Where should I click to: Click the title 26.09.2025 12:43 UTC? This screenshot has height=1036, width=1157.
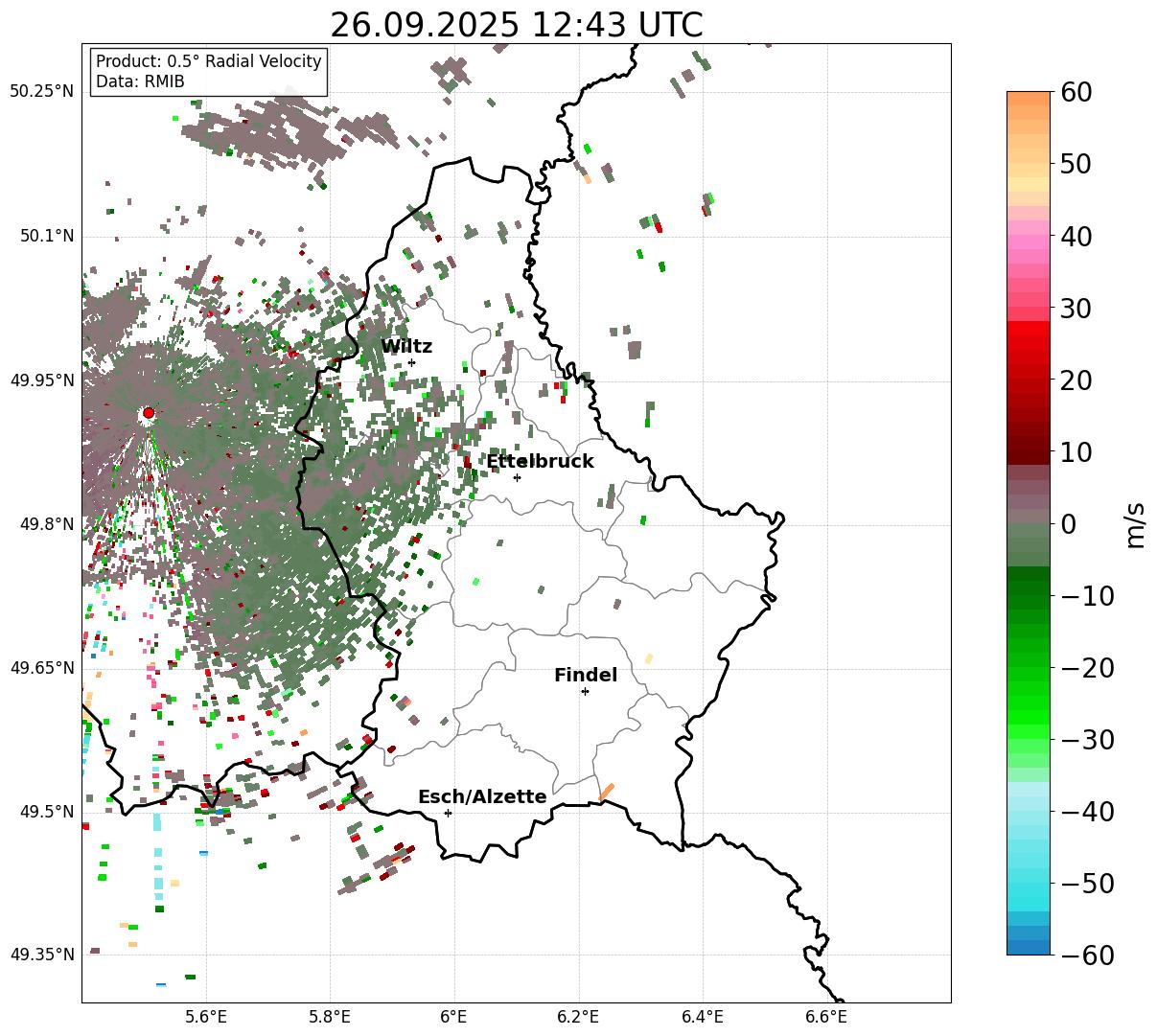click(x=516, y=25)
